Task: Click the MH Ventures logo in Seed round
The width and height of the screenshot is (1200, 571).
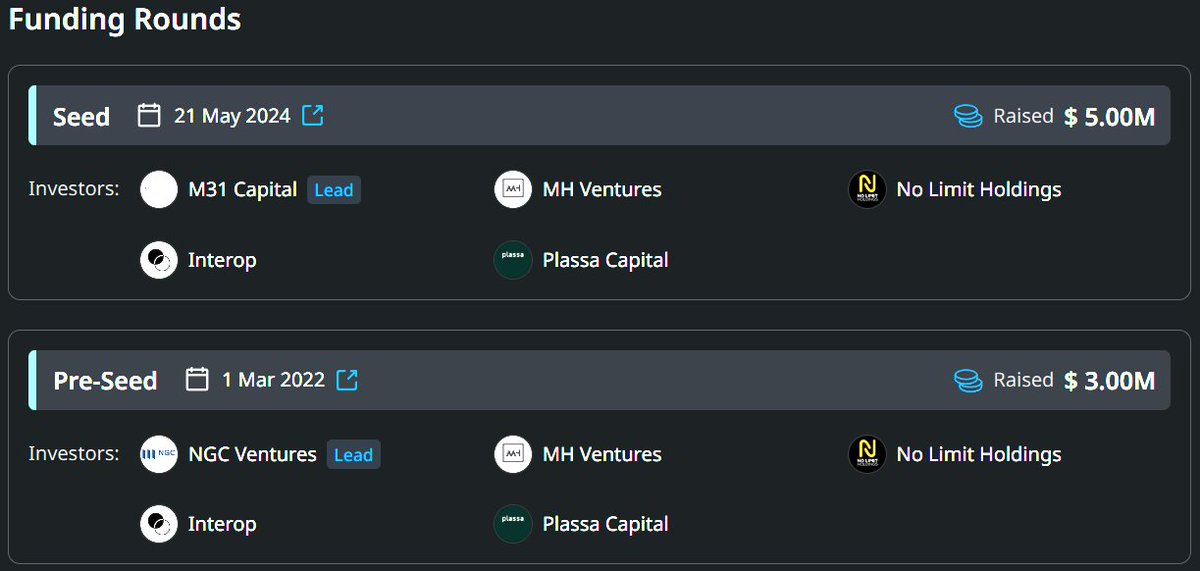Action: point(513,189)
